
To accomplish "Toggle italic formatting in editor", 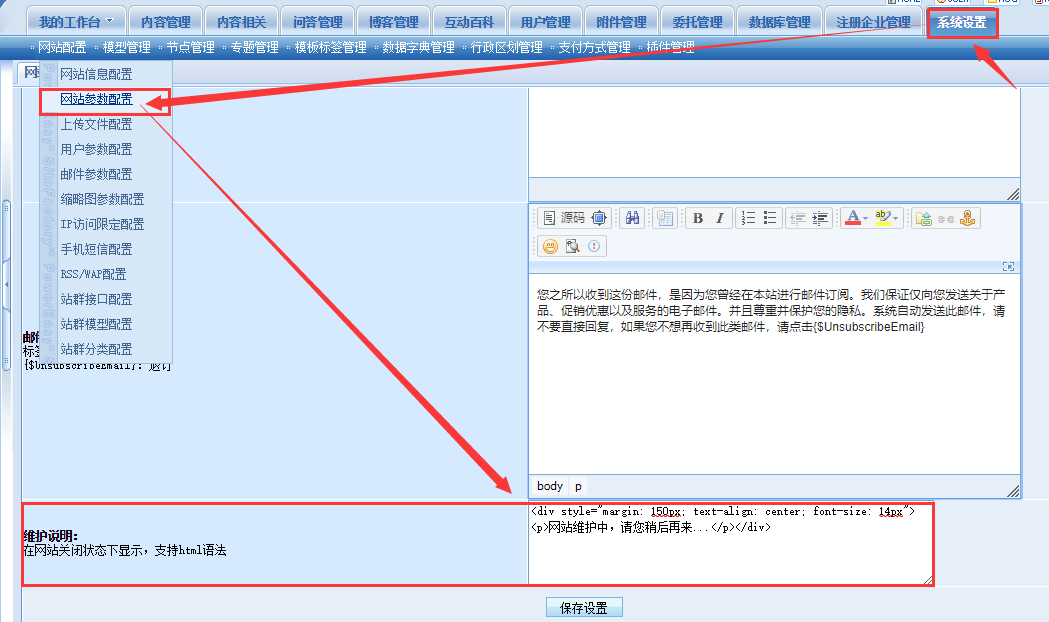I will 720,218.
